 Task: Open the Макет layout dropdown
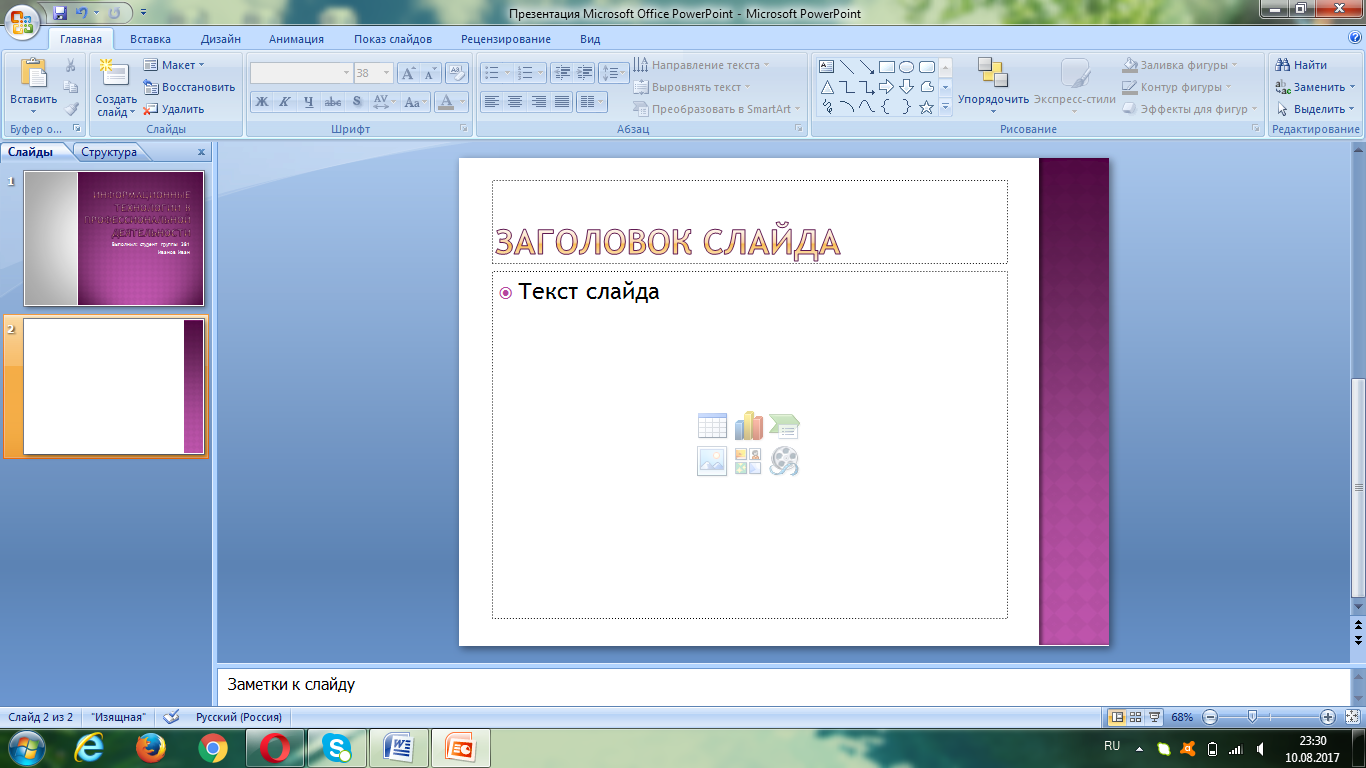[173, 65]
